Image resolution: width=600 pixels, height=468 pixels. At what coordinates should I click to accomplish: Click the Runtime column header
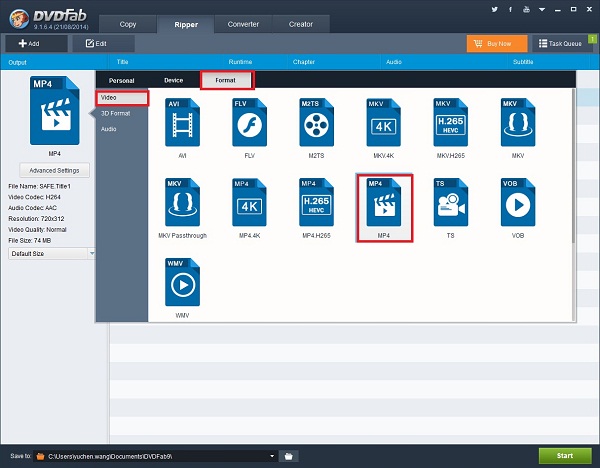coord(240,62)
